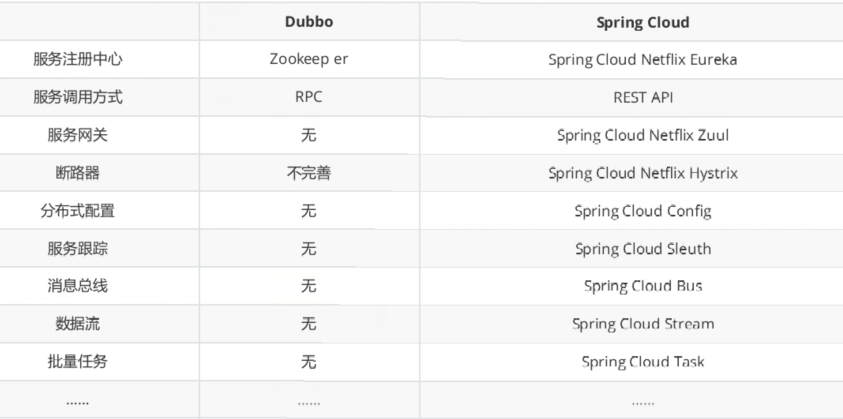Screen dimensions: 843x419
Task: Click the Spring Cloud Netflix Hystrix cell
Action: point(642,173)
